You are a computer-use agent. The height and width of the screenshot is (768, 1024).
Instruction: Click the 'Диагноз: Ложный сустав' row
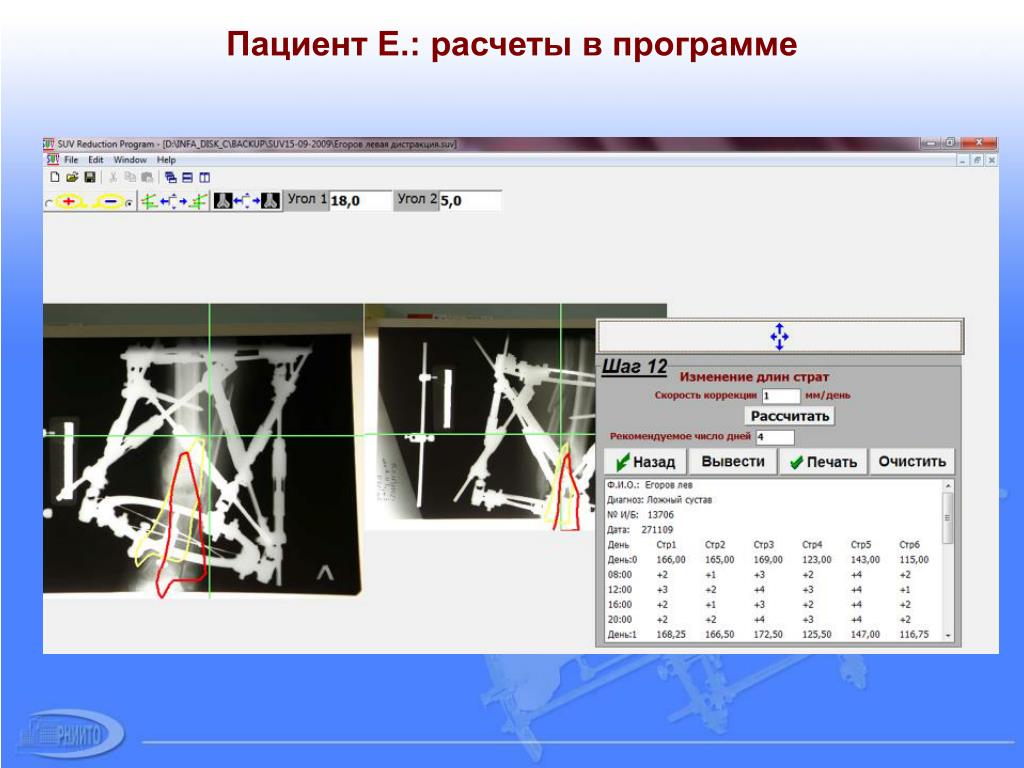660,500
